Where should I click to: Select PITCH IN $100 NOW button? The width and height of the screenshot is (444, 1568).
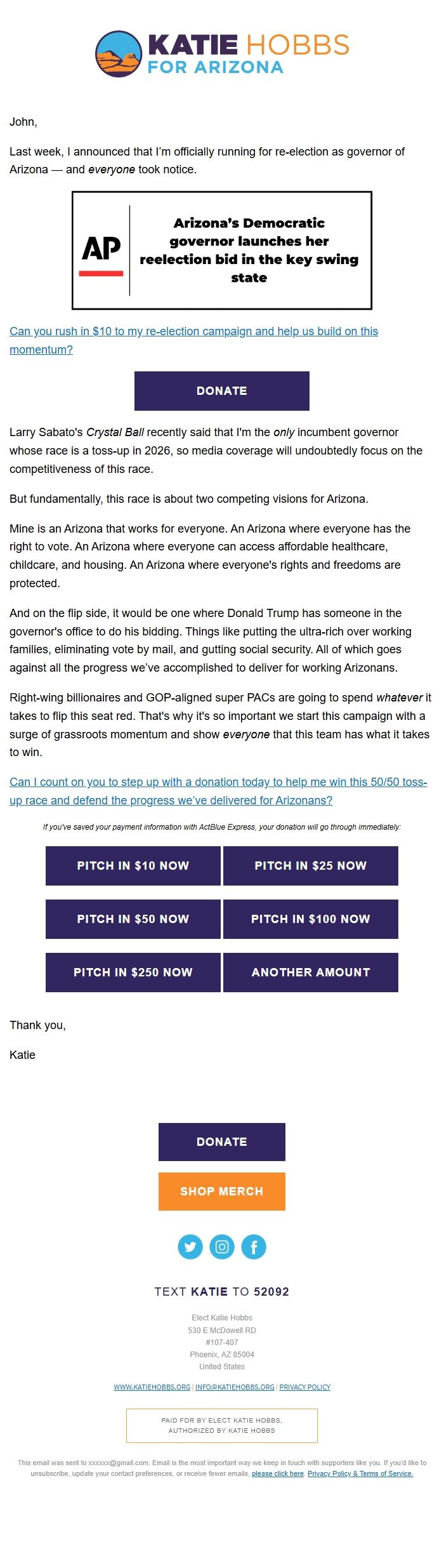[311, 919]
